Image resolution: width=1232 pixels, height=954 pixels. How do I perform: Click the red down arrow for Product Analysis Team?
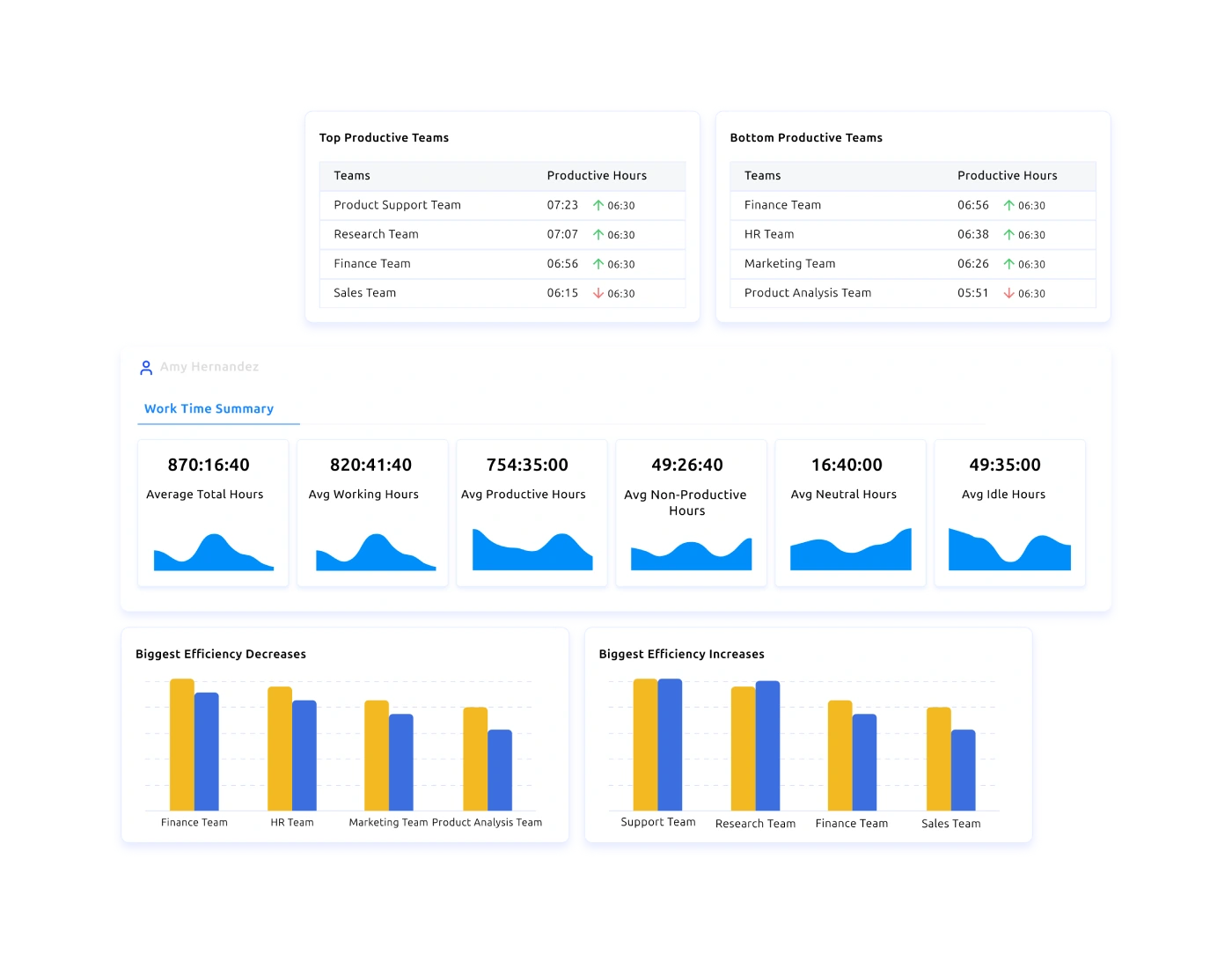tap(1009, 293)
